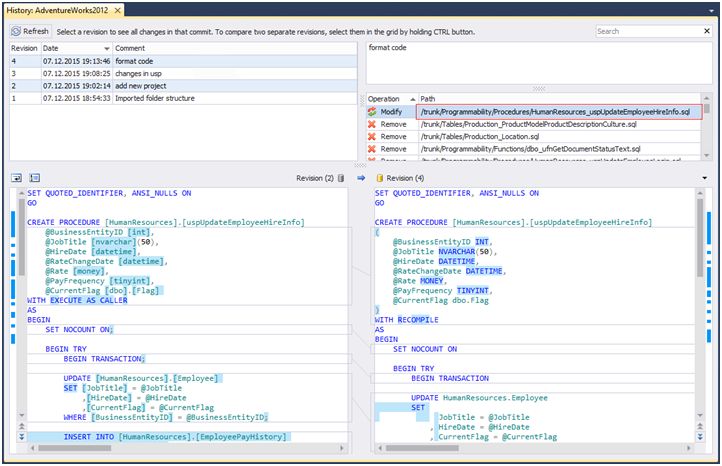The width and height of the screenshot is (722, 466).
Task: Click the search magnifier icon
Action: (x=707, y=31)
